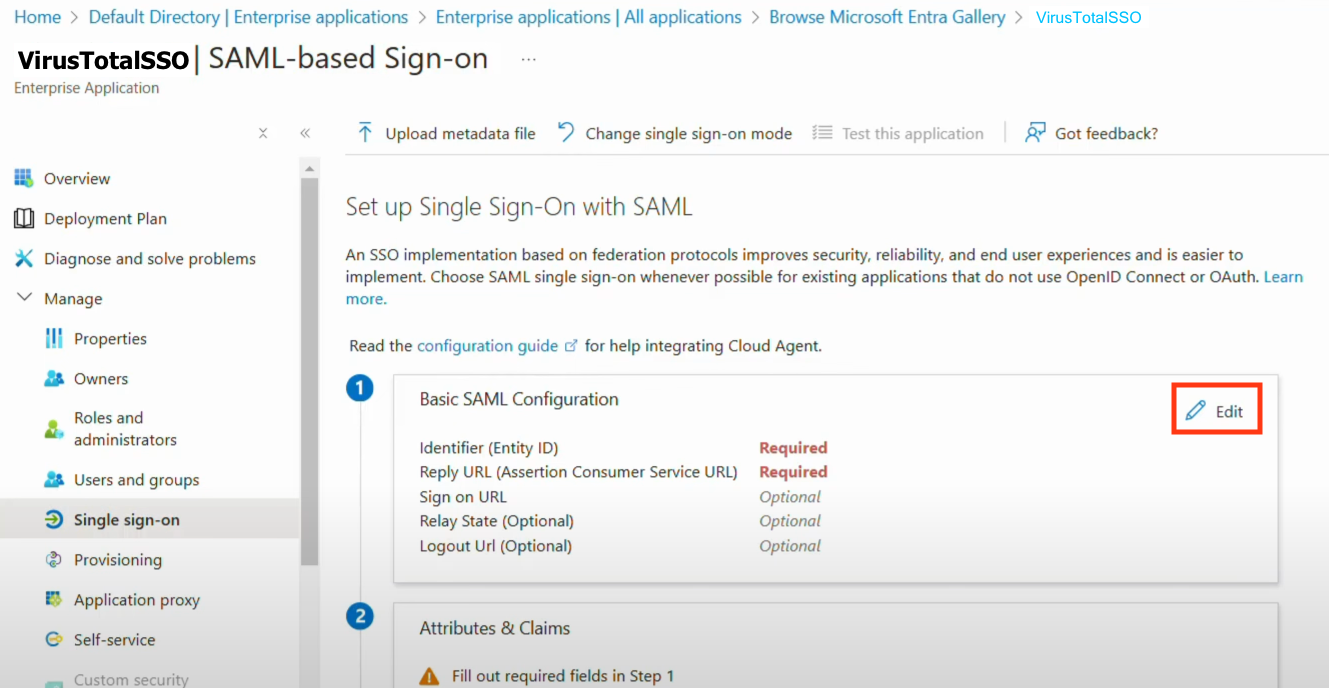Click the Single sign-on arrow icon
This screenshot has height=688, width=1329.
54,519
